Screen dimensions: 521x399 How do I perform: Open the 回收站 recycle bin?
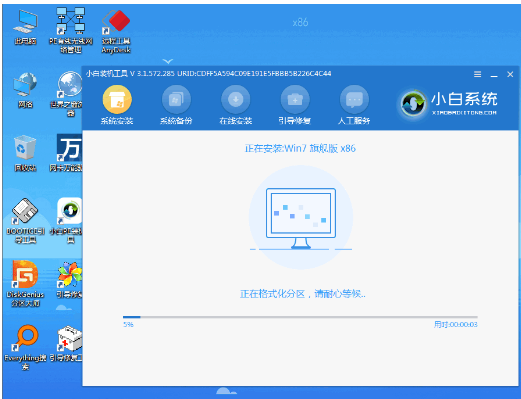tap(25, 154)
